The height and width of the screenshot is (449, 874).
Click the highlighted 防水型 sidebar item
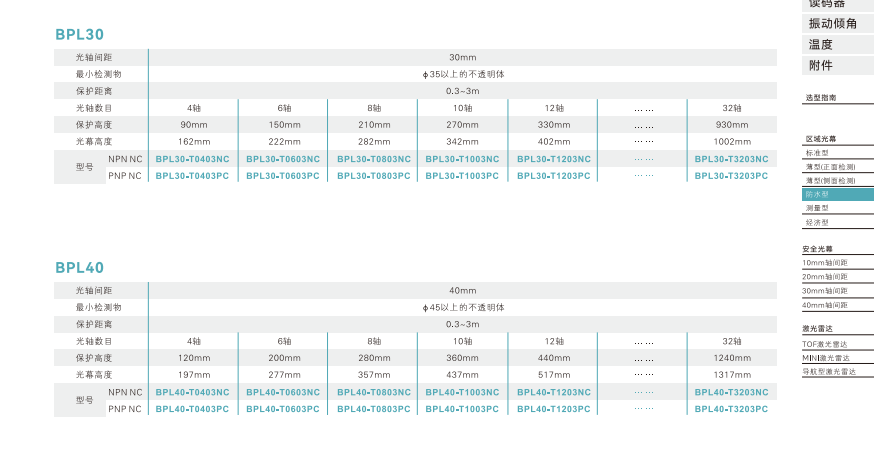[x=817, y=195]
